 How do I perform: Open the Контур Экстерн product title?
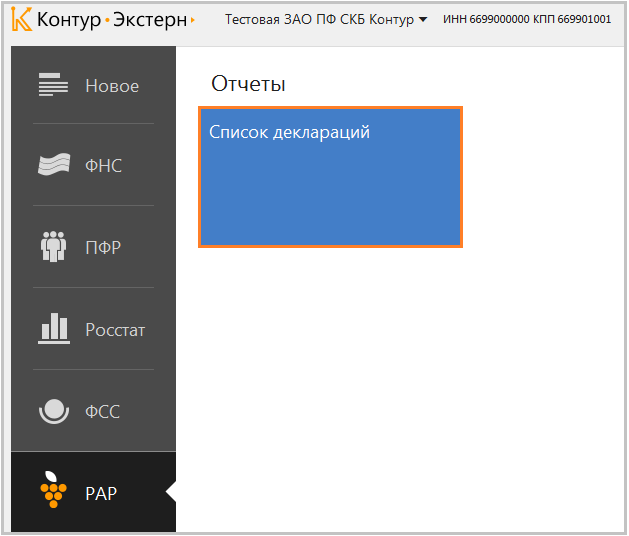[x=112, y=19]
